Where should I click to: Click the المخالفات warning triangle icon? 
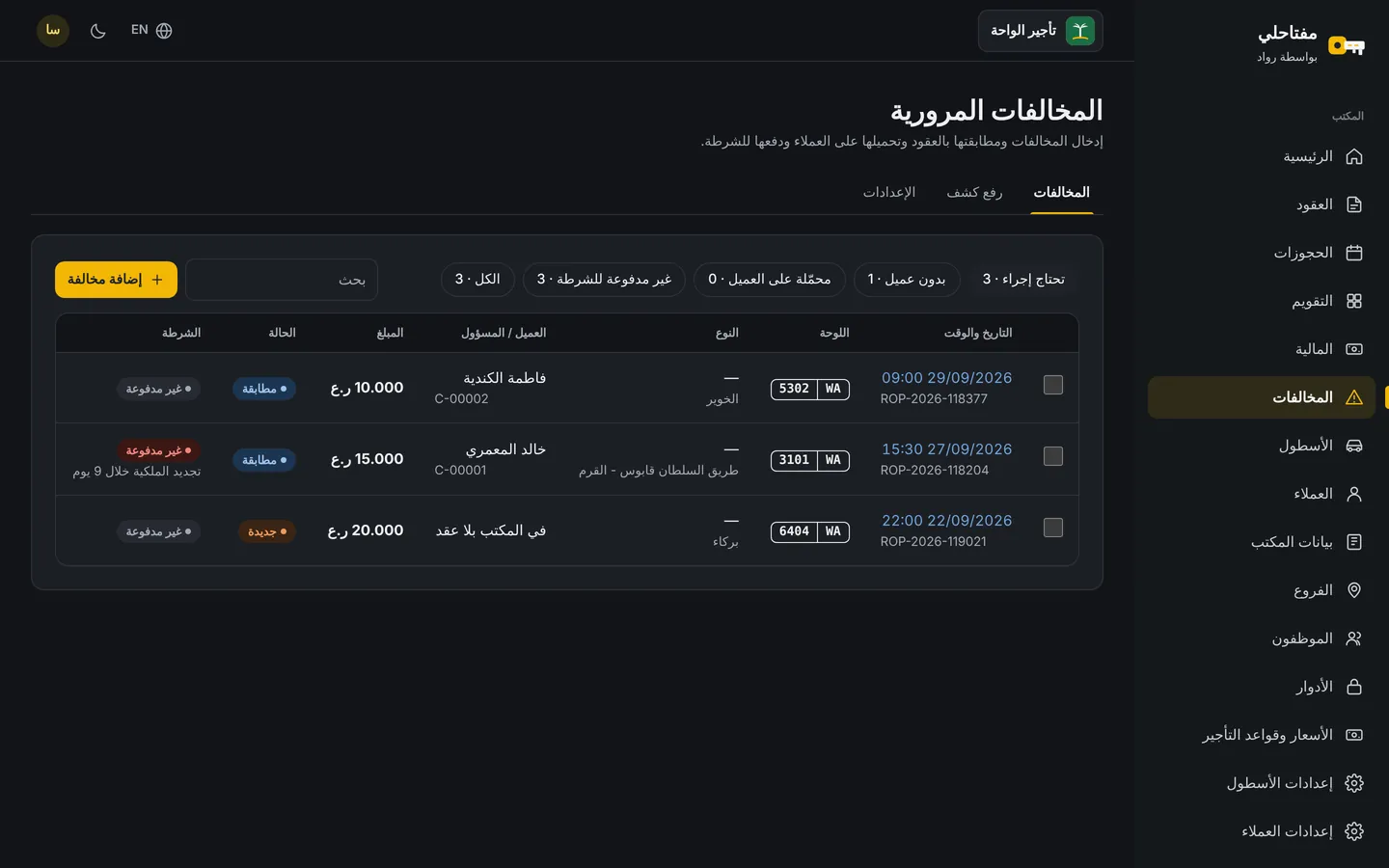point(1354,397)
